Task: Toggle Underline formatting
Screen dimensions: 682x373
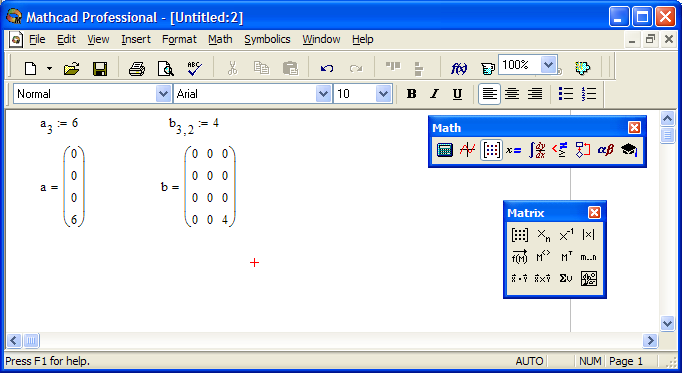Action: click(x=457, y=94)
